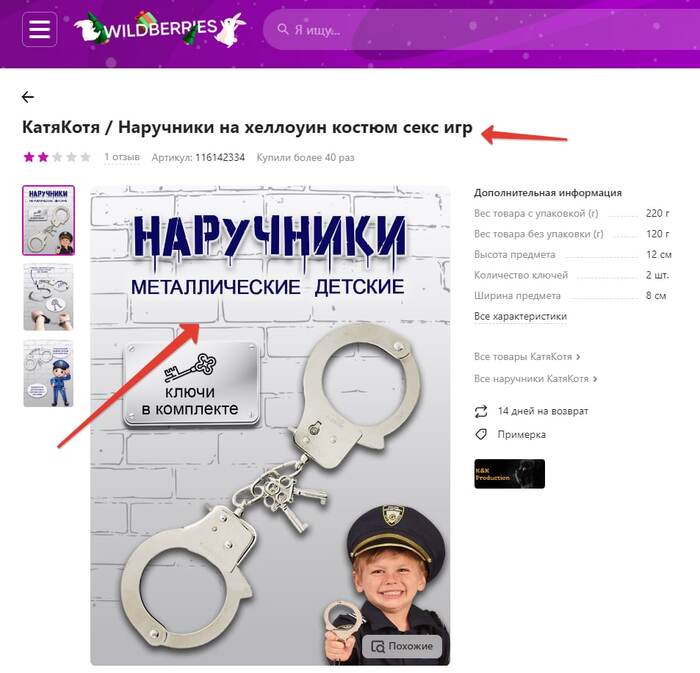Screen dimensions: 700x673
Task: Click '14 дней на возврат' text
Action: pos(543,411)
